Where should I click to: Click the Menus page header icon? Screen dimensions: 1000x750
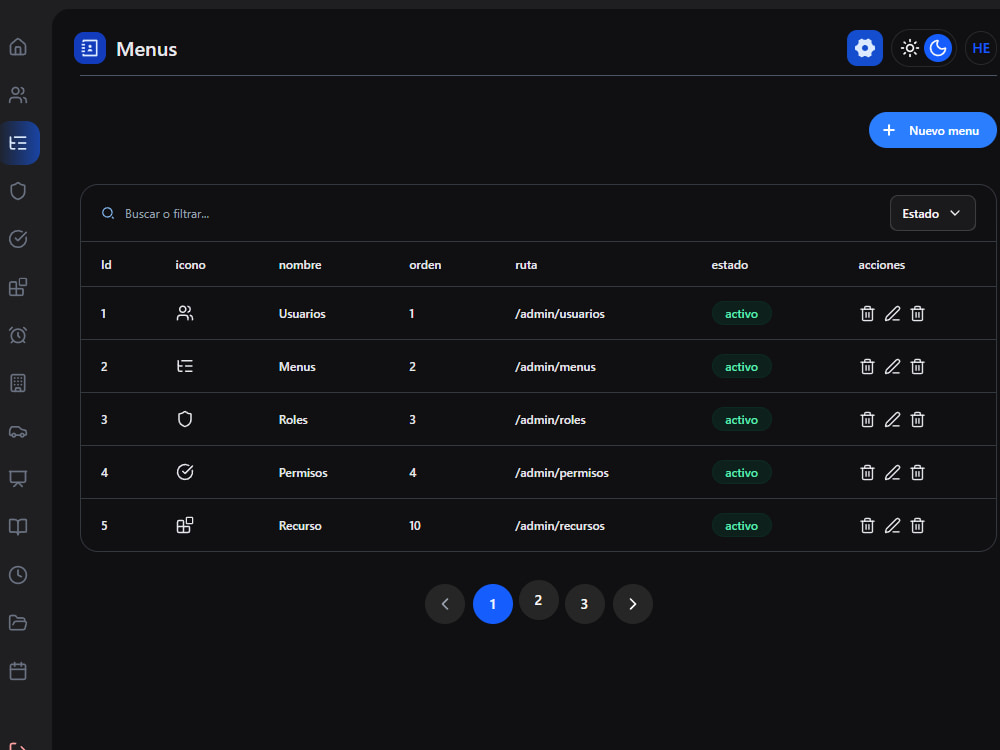coord(90,48)
